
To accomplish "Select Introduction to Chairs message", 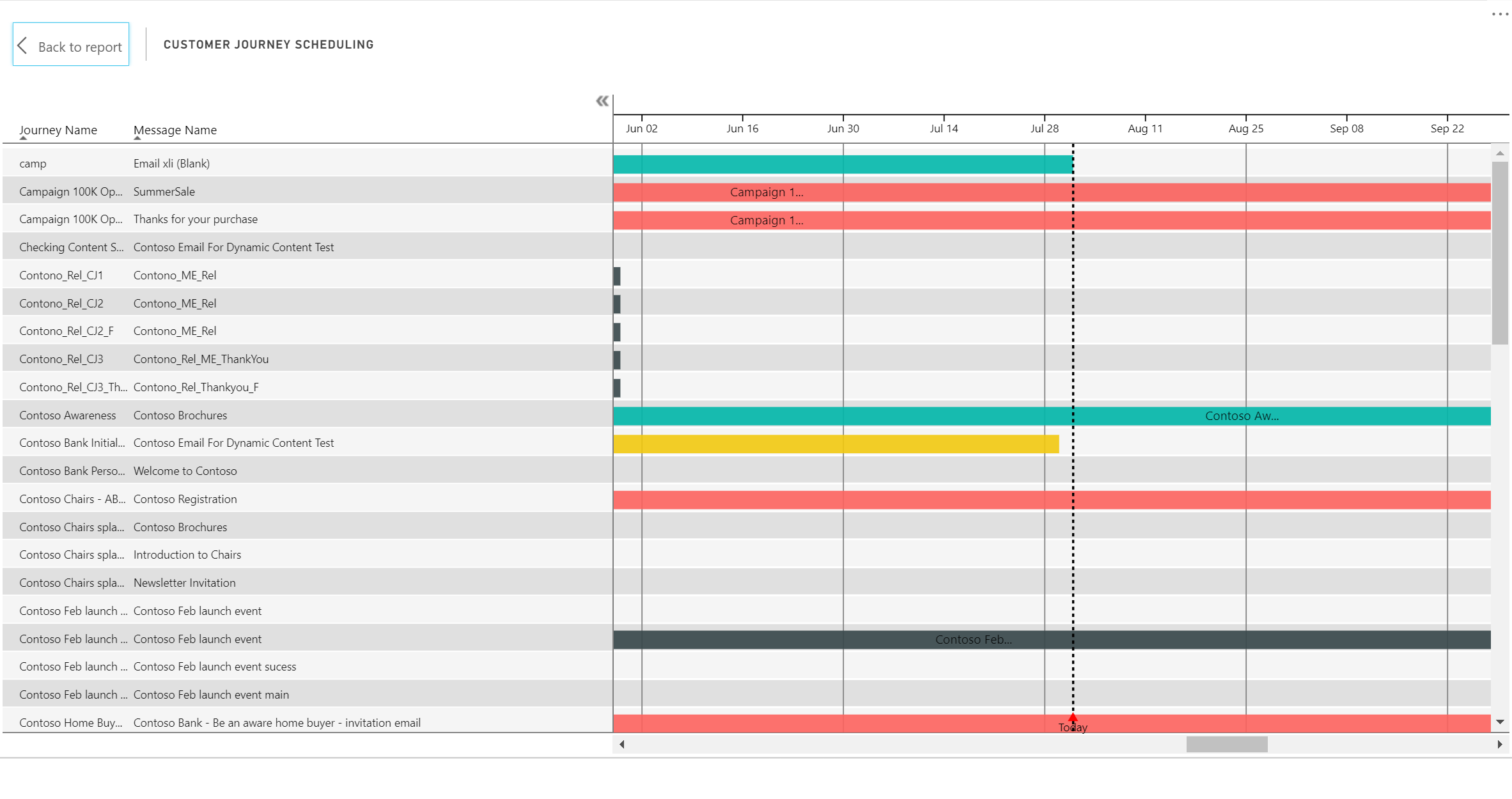I will pyautogui.click(x=187, y=555).
